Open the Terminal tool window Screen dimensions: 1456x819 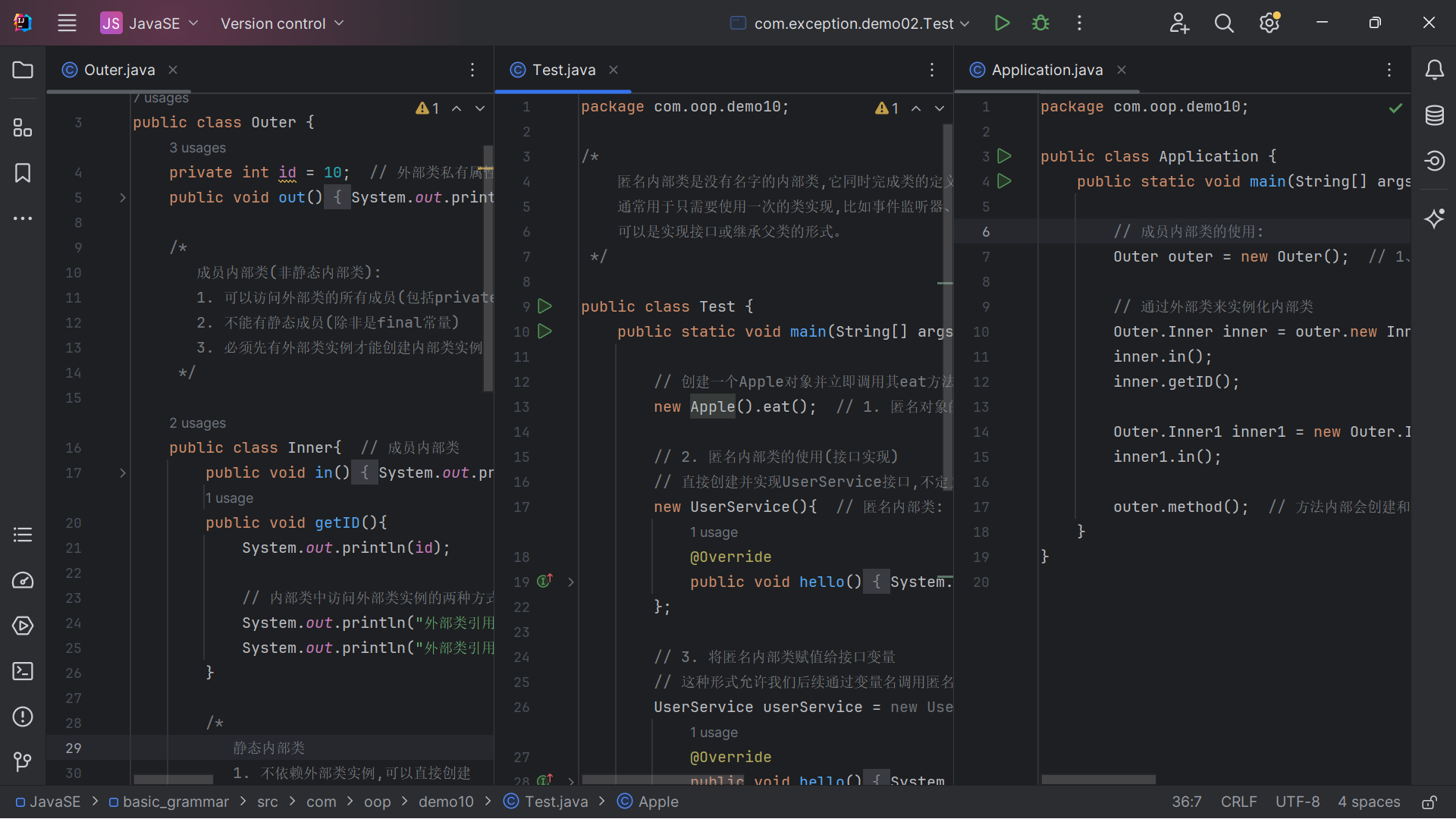pos(23,671)
